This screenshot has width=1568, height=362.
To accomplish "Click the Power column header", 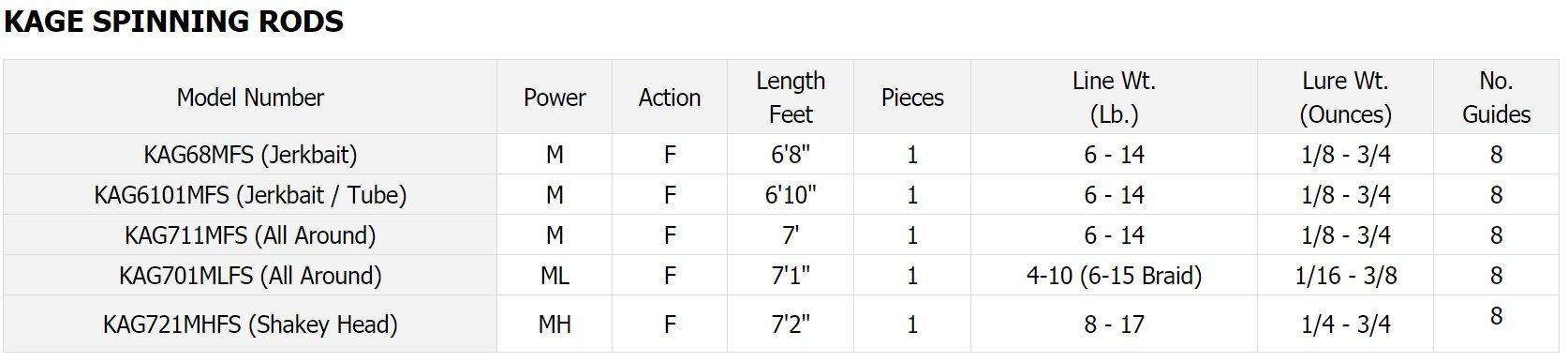I will [555, 98].
